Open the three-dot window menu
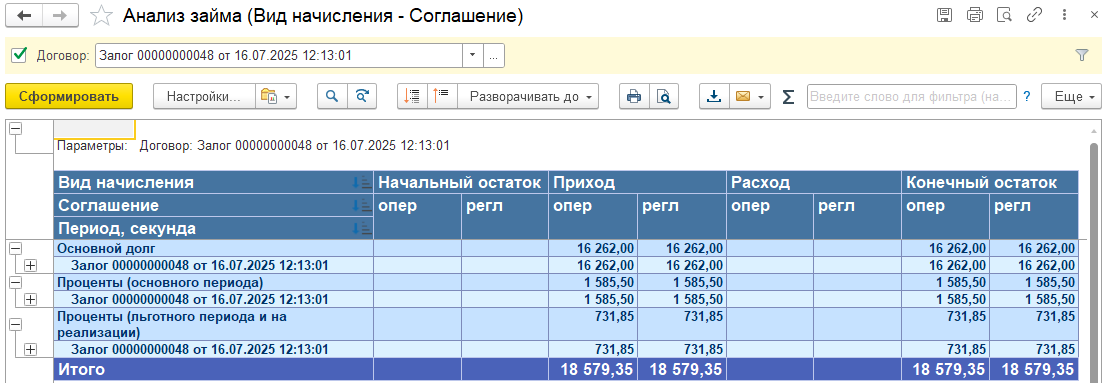The height and width of the screenshot is (383, 1112). 1064,15
